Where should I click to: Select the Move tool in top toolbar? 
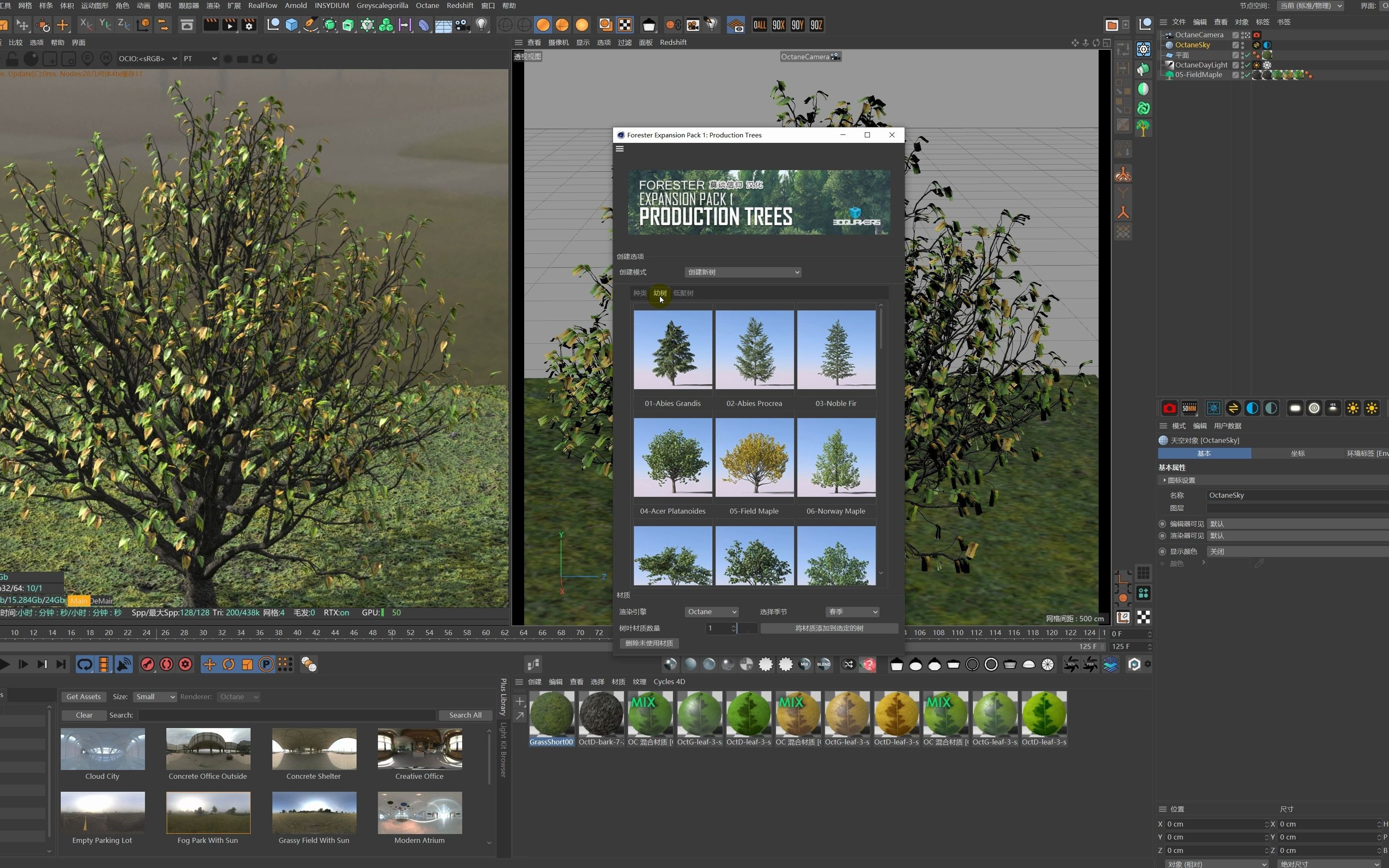point(62,25)
